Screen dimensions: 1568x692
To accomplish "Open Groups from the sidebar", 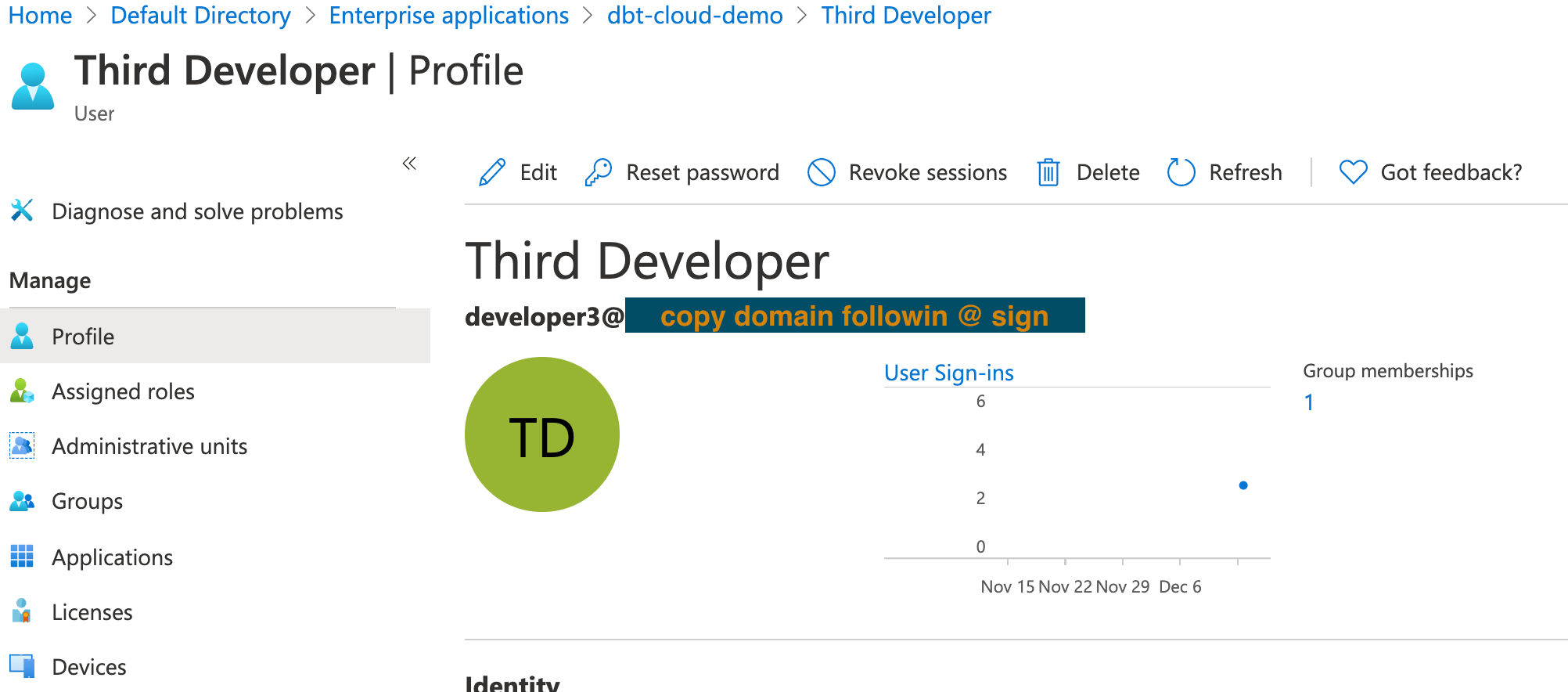I will [87, 501].
